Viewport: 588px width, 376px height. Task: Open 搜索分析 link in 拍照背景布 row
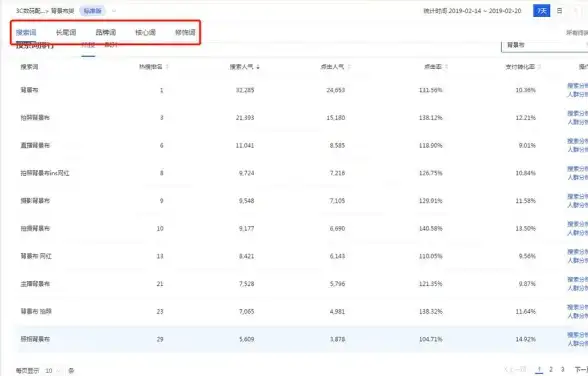click(578, 114)
